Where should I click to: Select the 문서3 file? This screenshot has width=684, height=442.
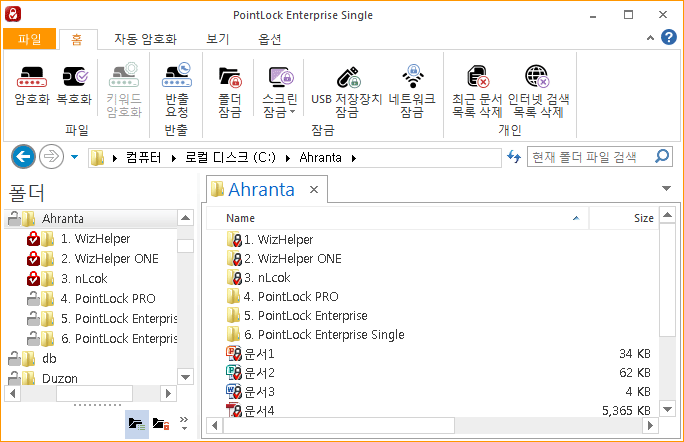[259, 392]
